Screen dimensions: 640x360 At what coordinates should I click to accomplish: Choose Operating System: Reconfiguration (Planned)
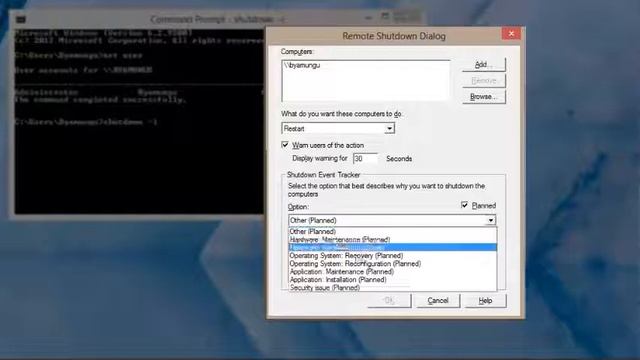pos(392,264)
